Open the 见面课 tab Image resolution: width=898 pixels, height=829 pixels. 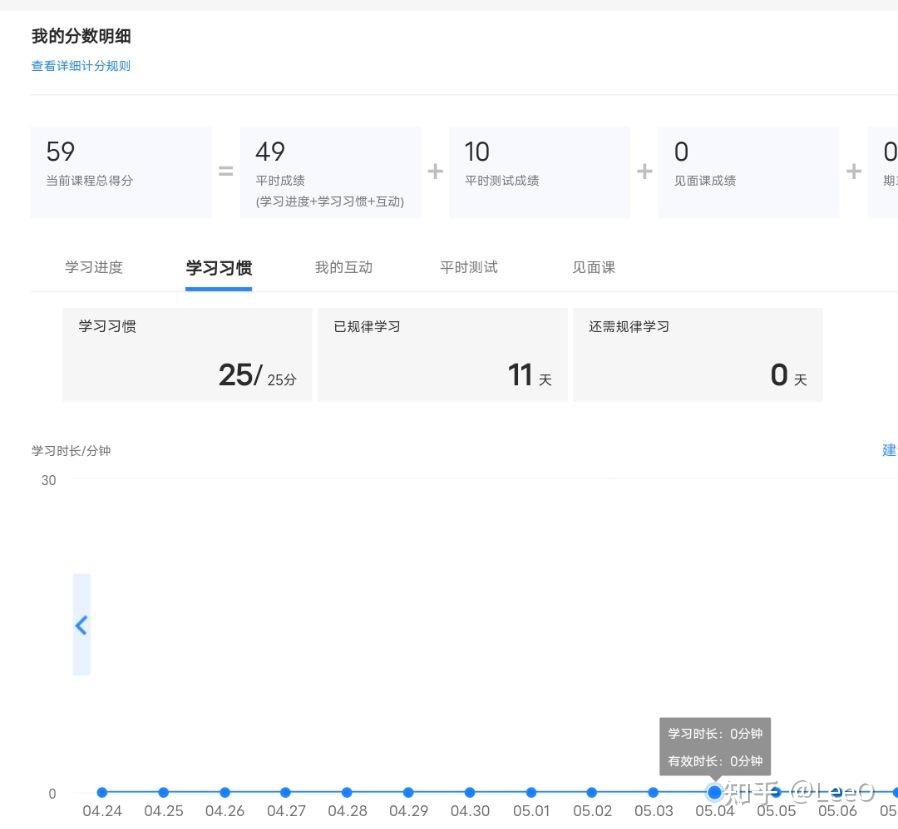tap(593, 267)
